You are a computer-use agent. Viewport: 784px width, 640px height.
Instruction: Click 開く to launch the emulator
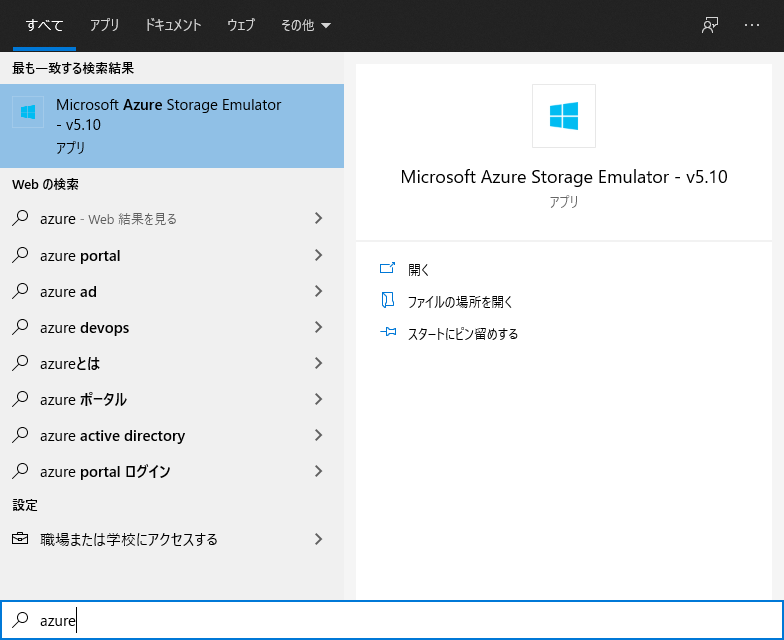[419, 269]
